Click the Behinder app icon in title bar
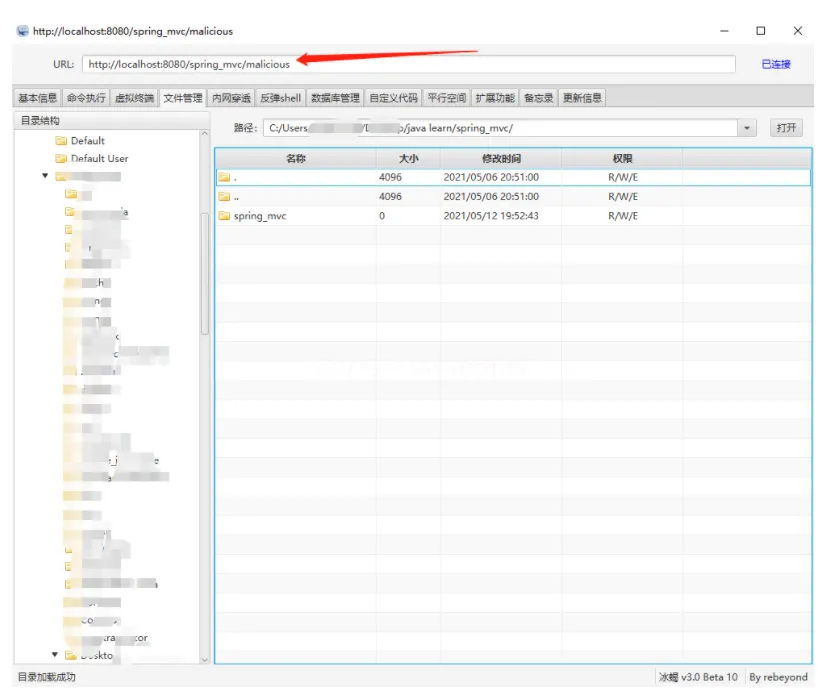This screenshot has width=829, height=693. click(22, 31)
